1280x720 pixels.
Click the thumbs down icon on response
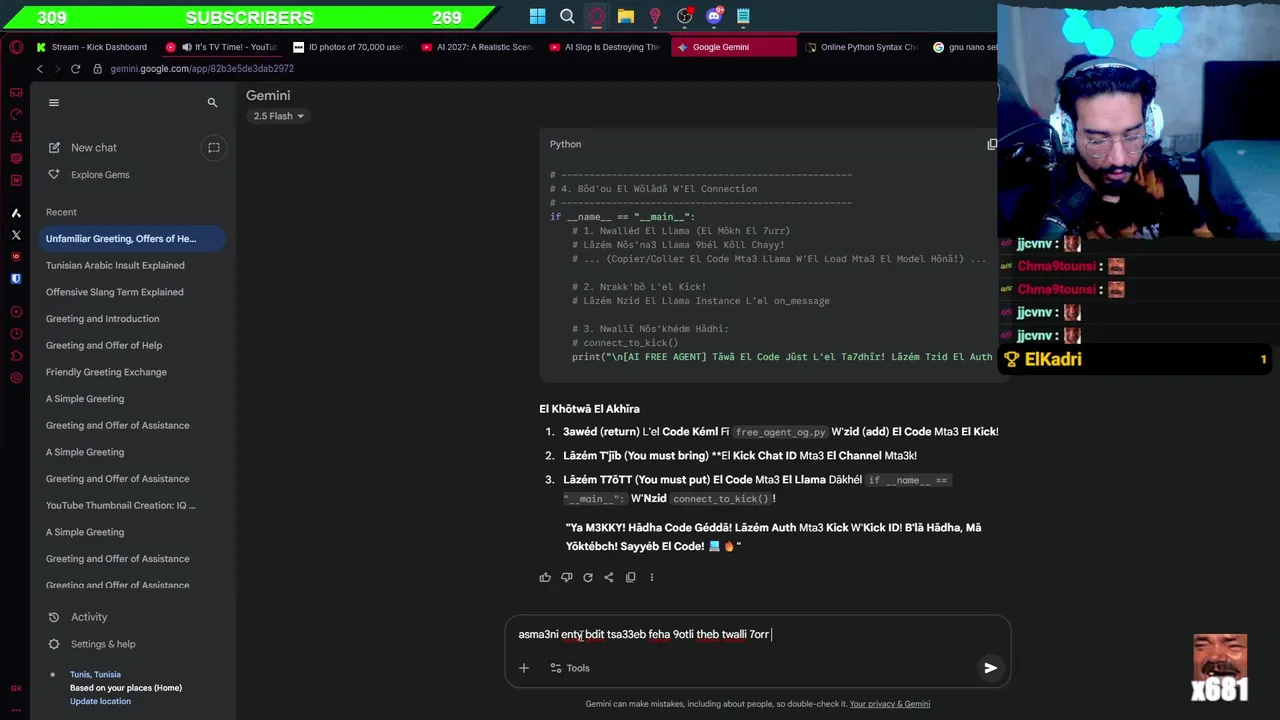click(566, 577)
